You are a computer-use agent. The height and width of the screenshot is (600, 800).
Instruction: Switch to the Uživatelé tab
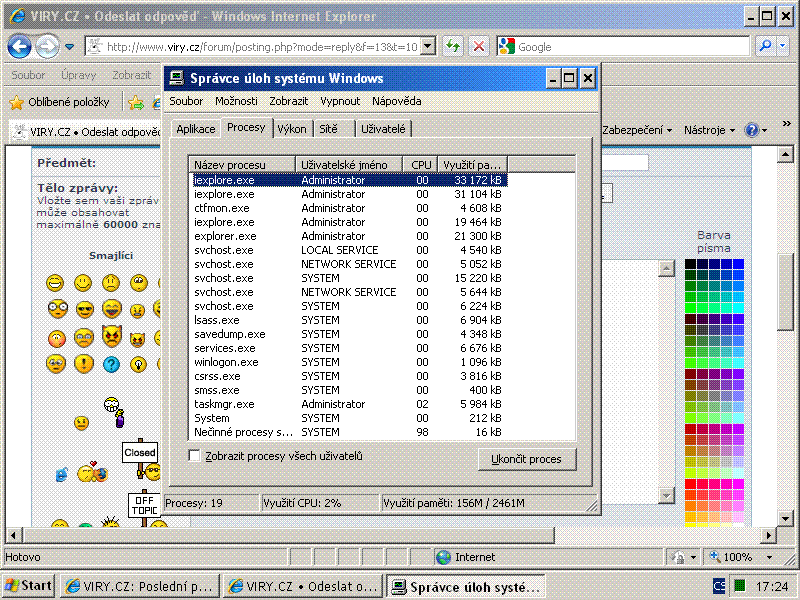383,129
